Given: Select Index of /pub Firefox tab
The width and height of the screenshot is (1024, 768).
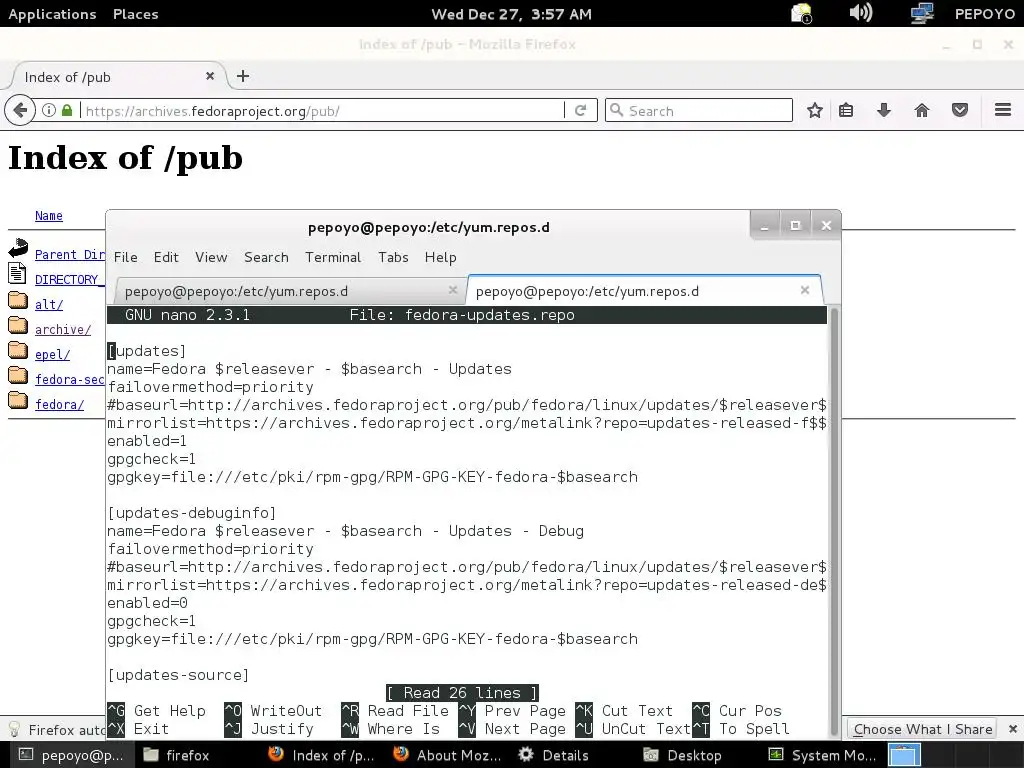Looking at the screenshot, I should click(x=118, y=76).
